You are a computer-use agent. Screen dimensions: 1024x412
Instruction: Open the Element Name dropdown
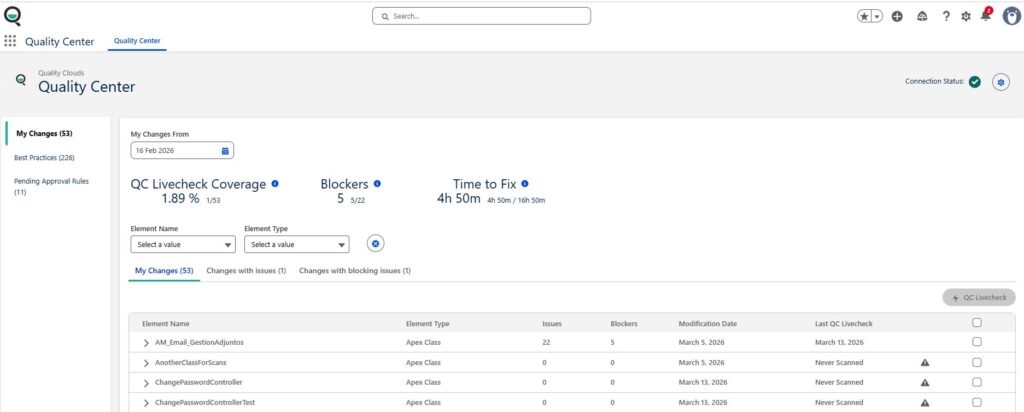(x=183, y=244)
